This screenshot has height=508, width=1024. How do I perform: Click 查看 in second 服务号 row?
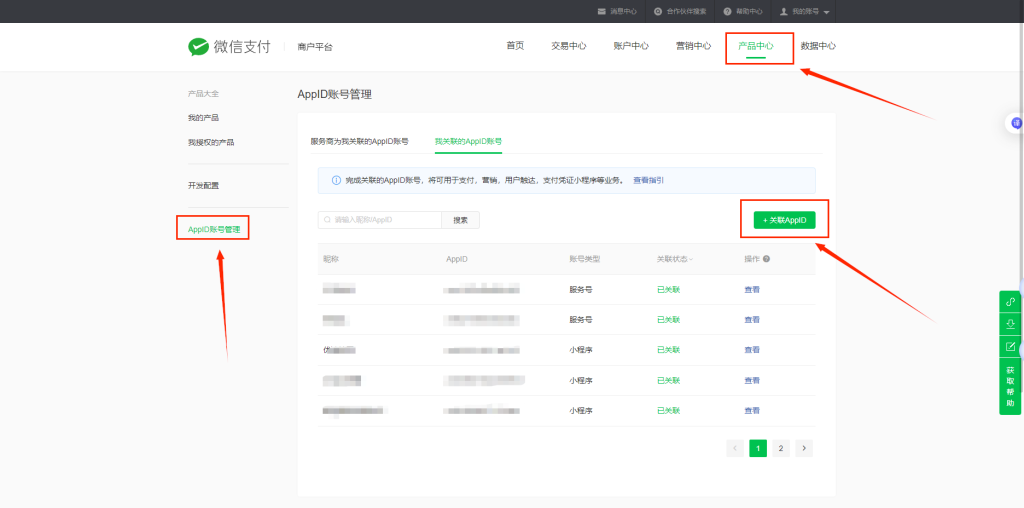click(x=752, y=320)
